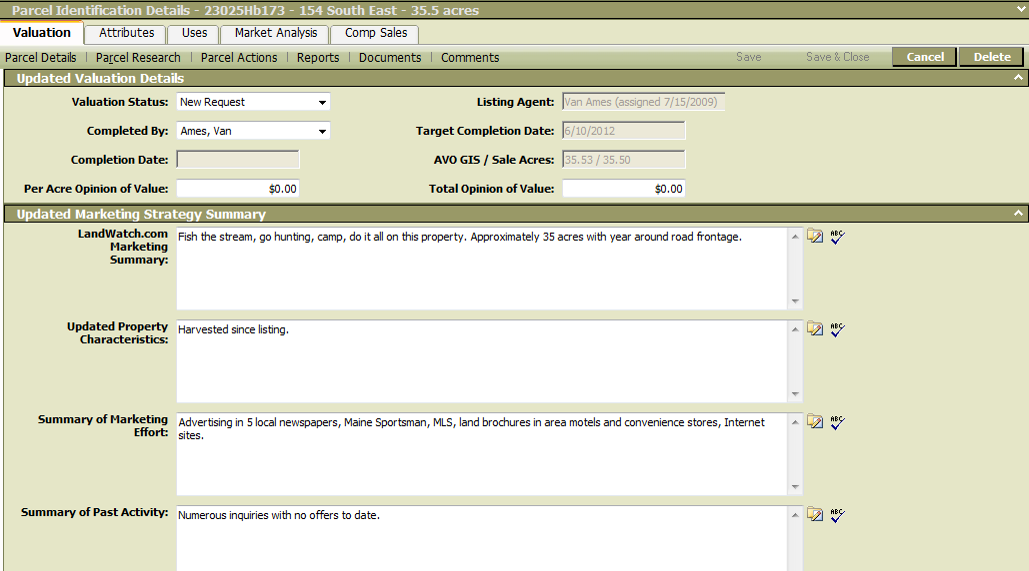Open editor icon for Summary of Past Activity
This screenshot has height=571, width=1029.
click(815, 515)
